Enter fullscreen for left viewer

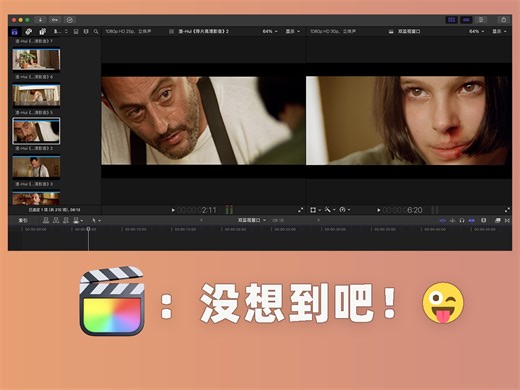[301, 210]
